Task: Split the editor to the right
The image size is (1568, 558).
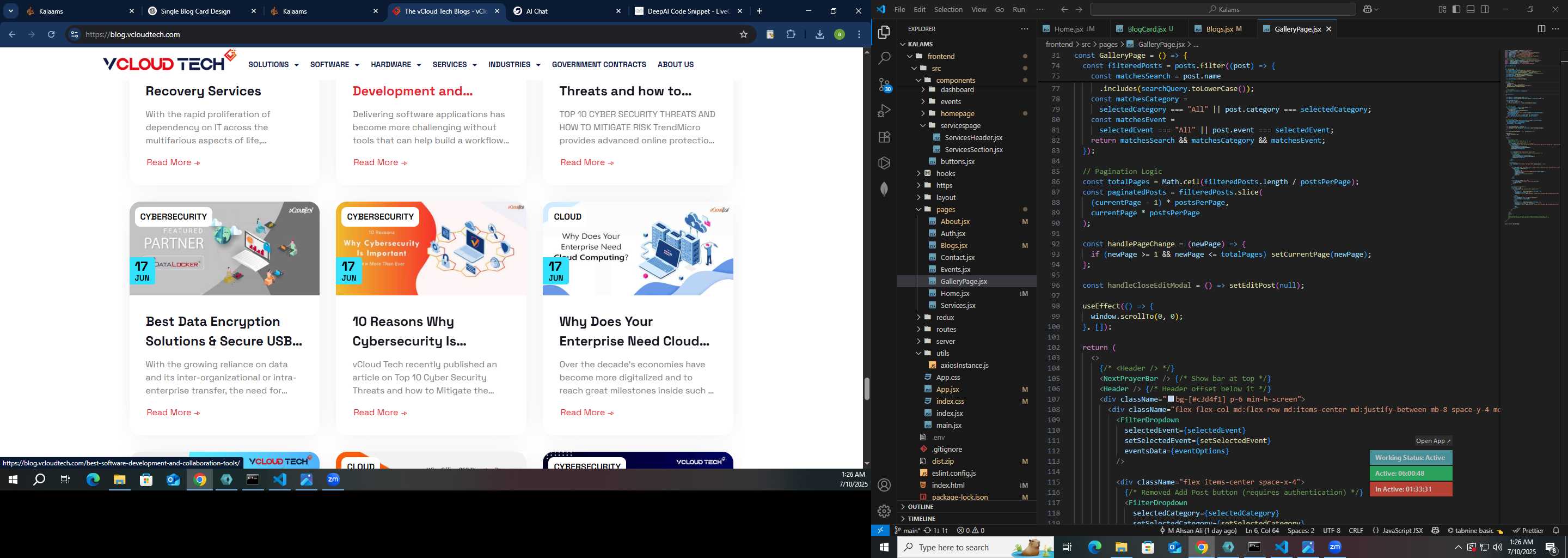Action: coord(1541,29)
